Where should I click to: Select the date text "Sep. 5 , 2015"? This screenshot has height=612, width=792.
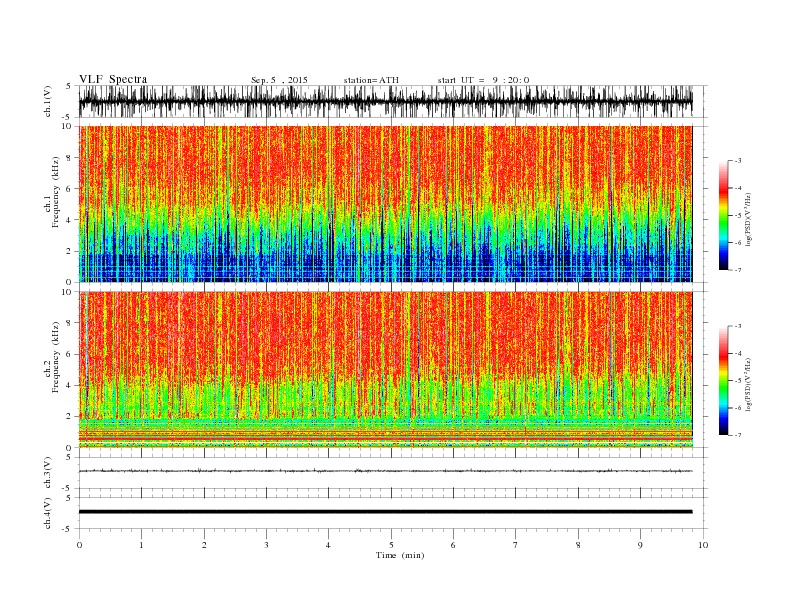click(279, 80)
